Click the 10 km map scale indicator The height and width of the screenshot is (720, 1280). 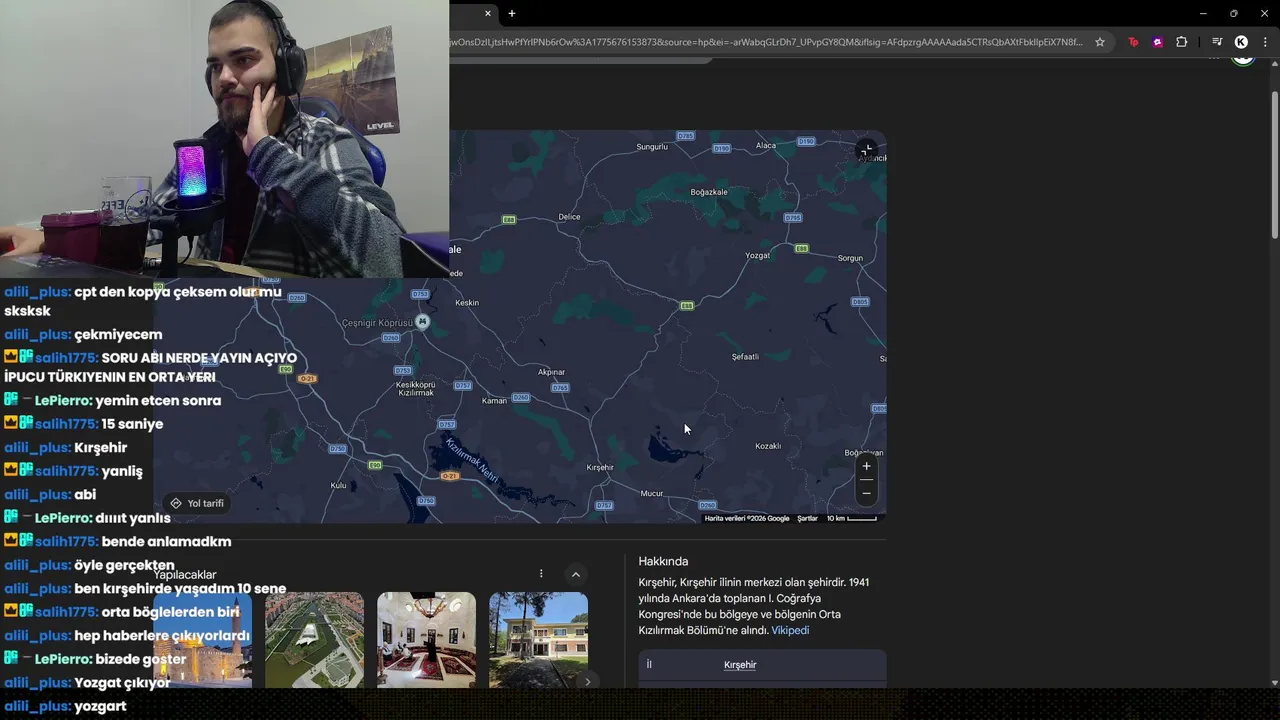(x=851, y=518)
